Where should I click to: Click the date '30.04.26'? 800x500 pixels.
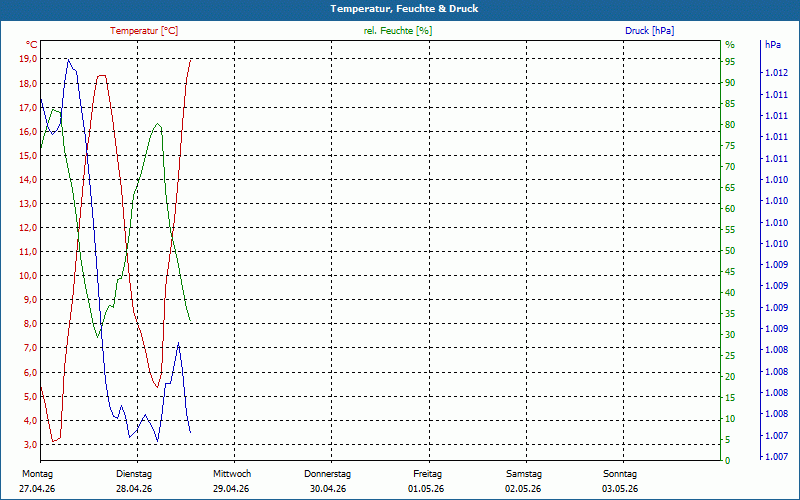328,489
